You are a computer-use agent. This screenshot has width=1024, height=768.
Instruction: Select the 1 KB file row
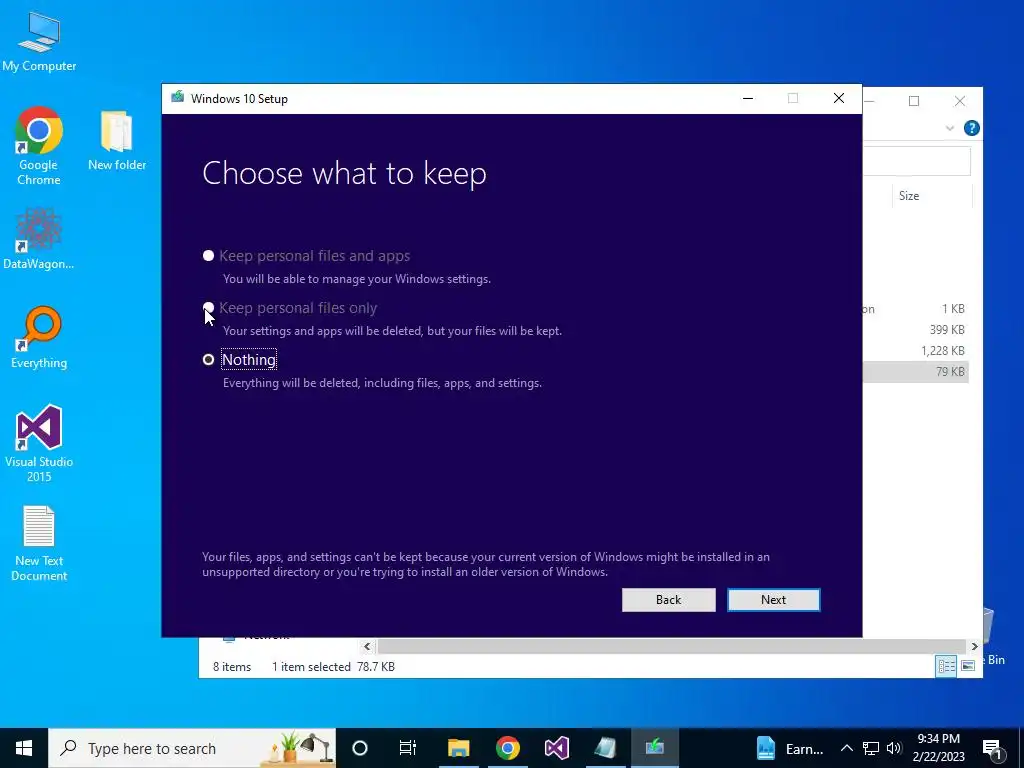point(916,309)
